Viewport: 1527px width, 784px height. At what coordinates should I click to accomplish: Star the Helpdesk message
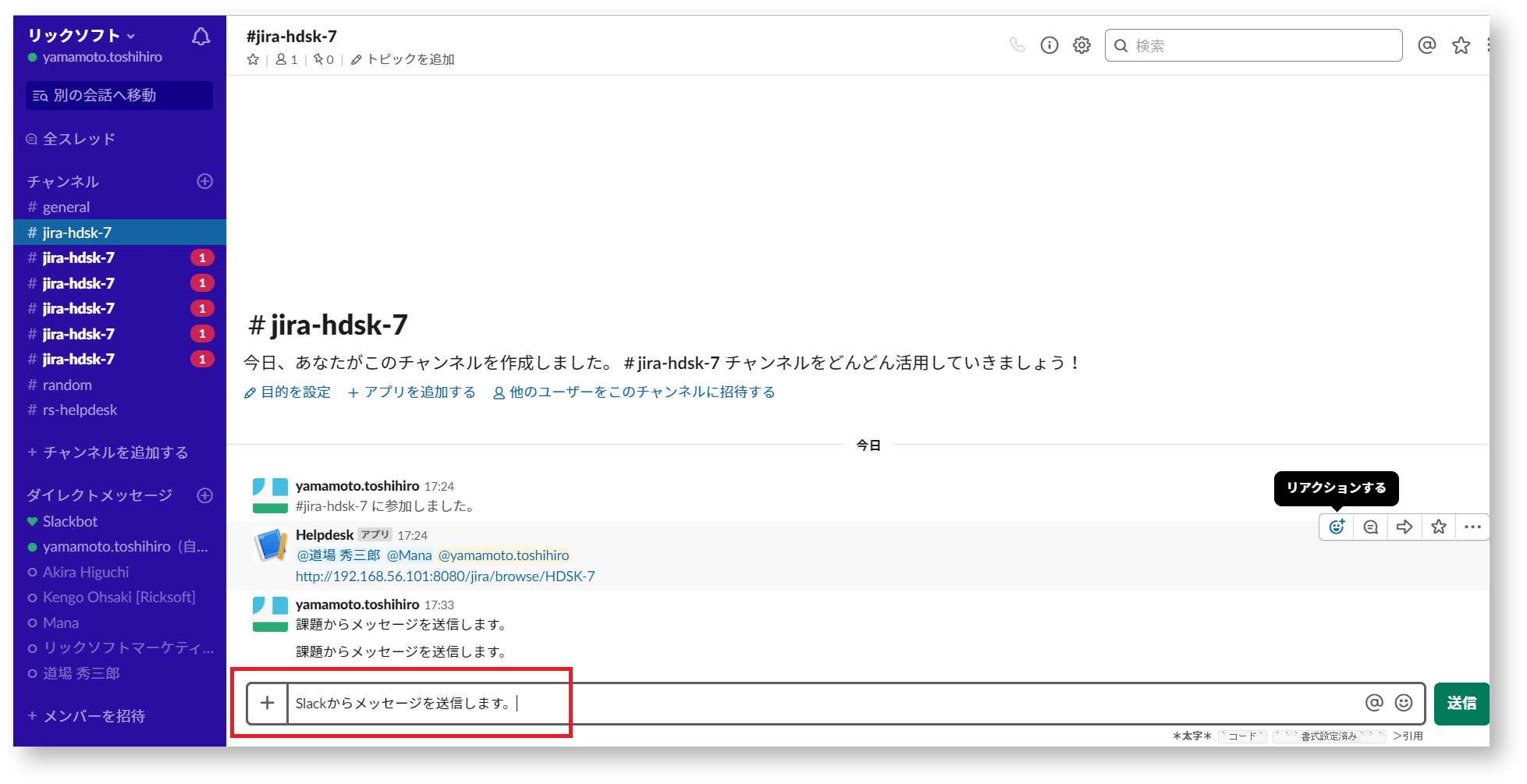[x=1439, y=527]
